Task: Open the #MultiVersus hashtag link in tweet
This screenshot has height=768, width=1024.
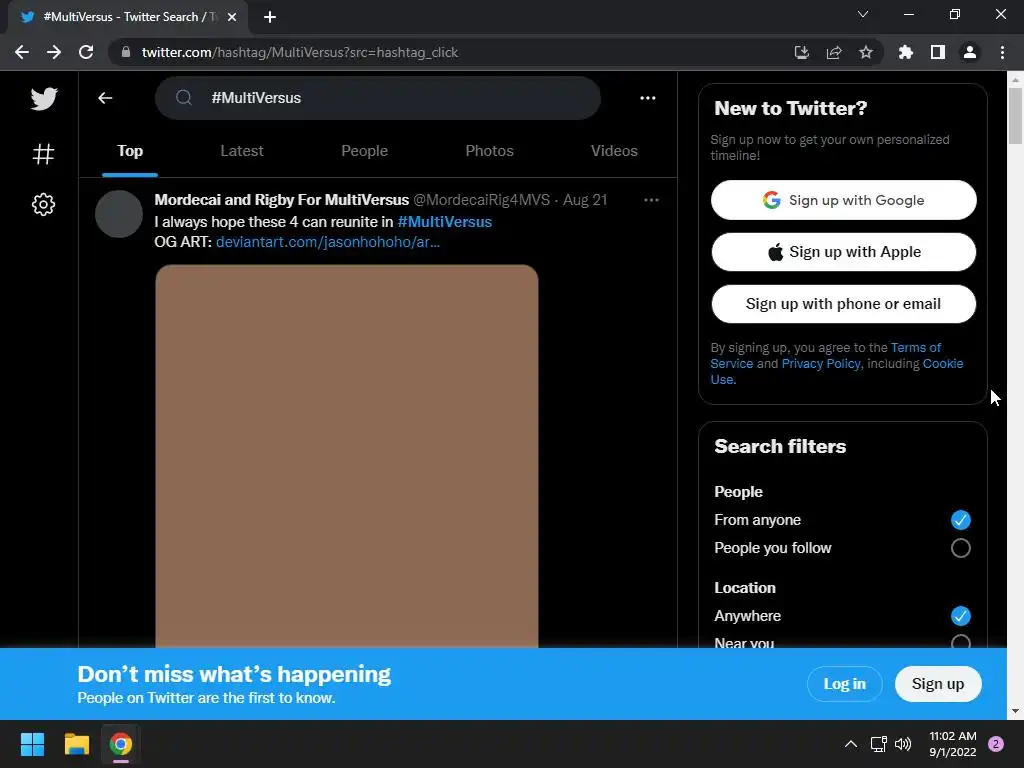Action: (x=445, y=222)
